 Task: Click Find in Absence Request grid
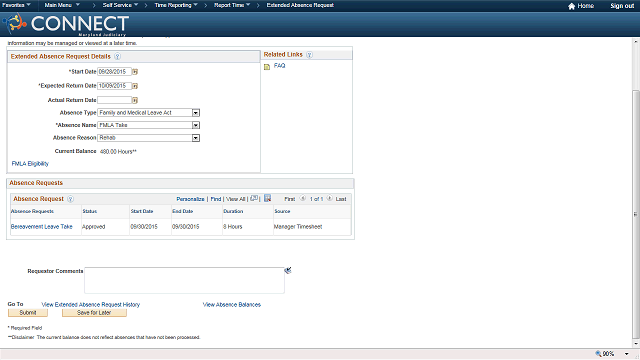(x=216, y=199)
